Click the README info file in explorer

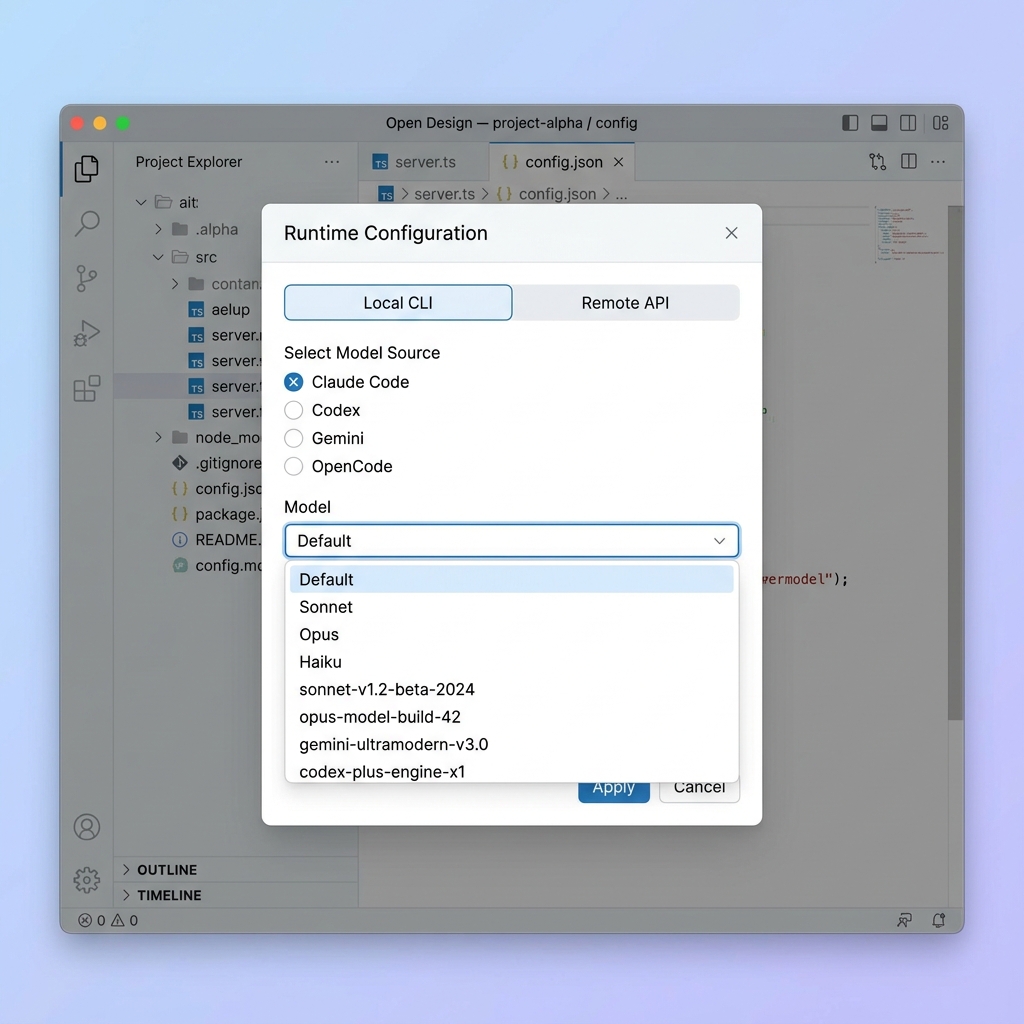216,539
